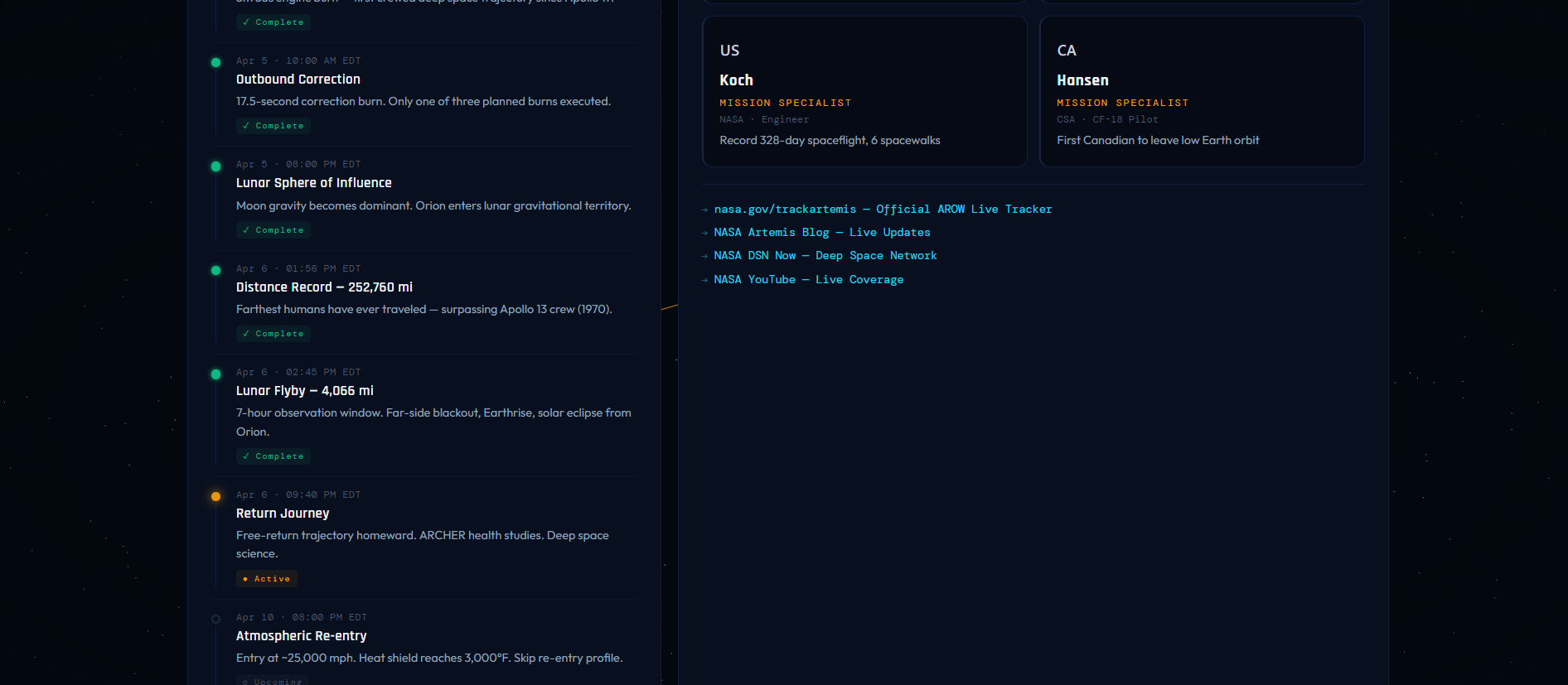The width and height of the screenshot is (1568, 685).
Task: Click the Apr 6 · 09:40 PM EDT timestamp
Action: (298, 495)
